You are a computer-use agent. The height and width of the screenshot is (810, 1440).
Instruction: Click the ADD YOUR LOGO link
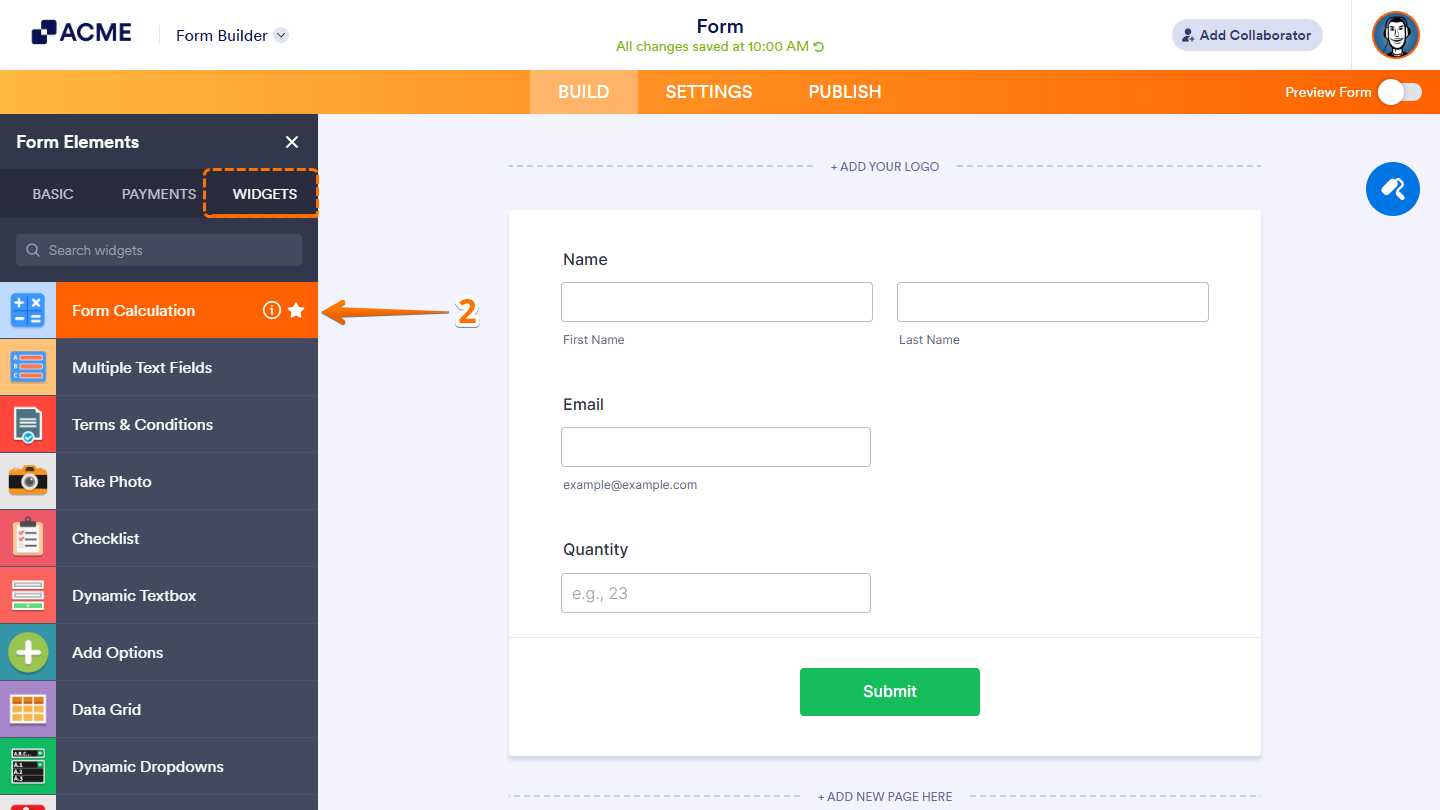click(884, 166)
